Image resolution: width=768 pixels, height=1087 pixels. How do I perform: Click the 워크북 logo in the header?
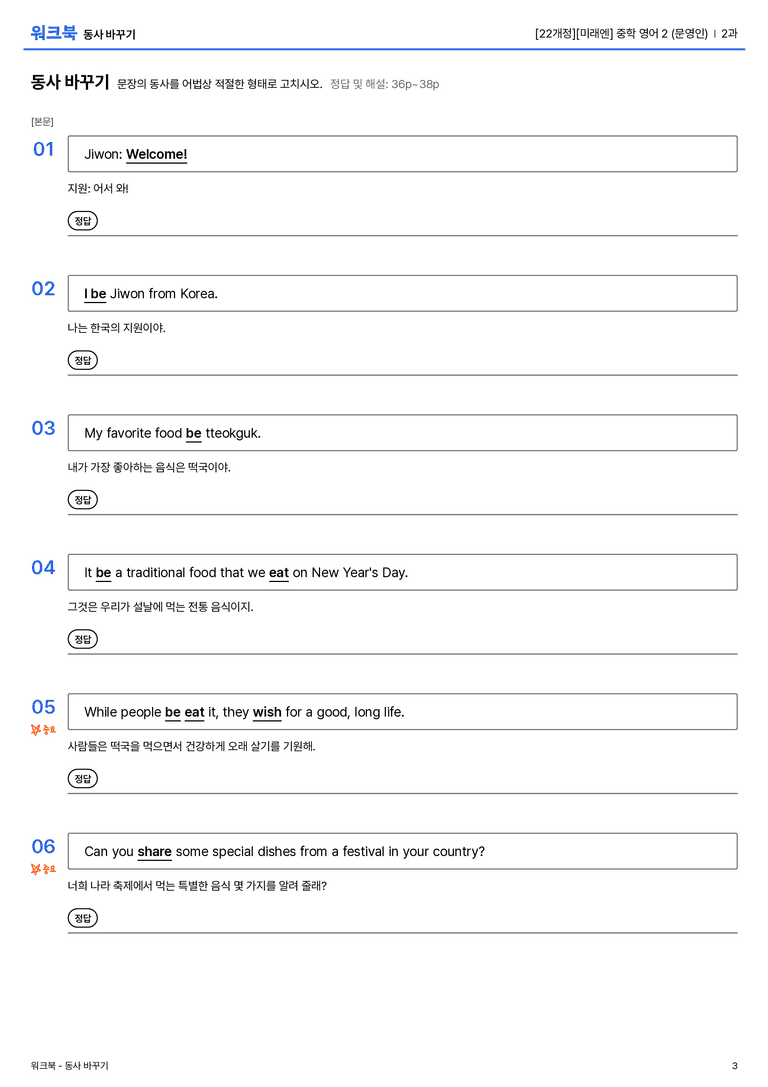53,33
